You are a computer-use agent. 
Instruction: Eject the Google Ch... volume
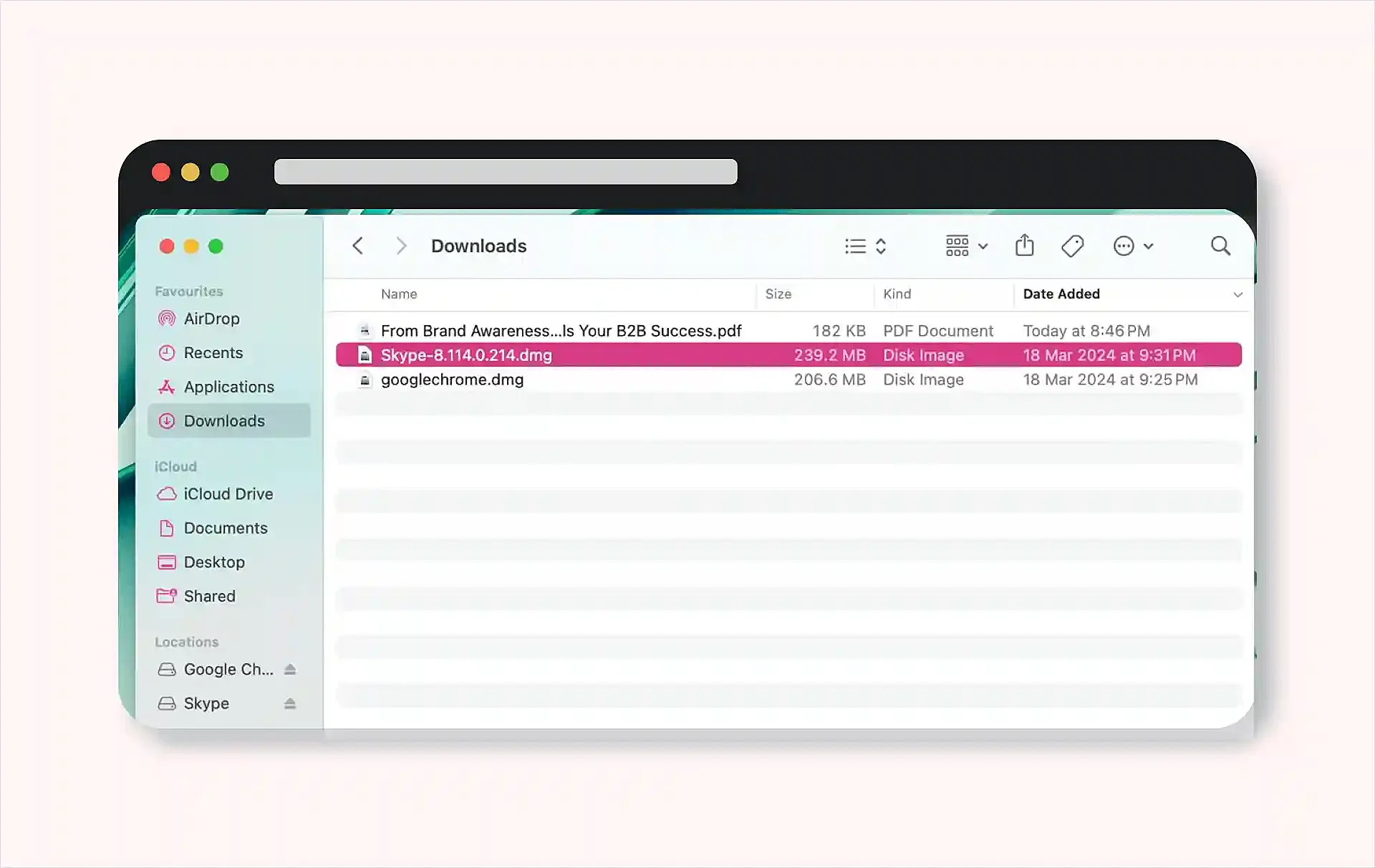tap(290, 670)
